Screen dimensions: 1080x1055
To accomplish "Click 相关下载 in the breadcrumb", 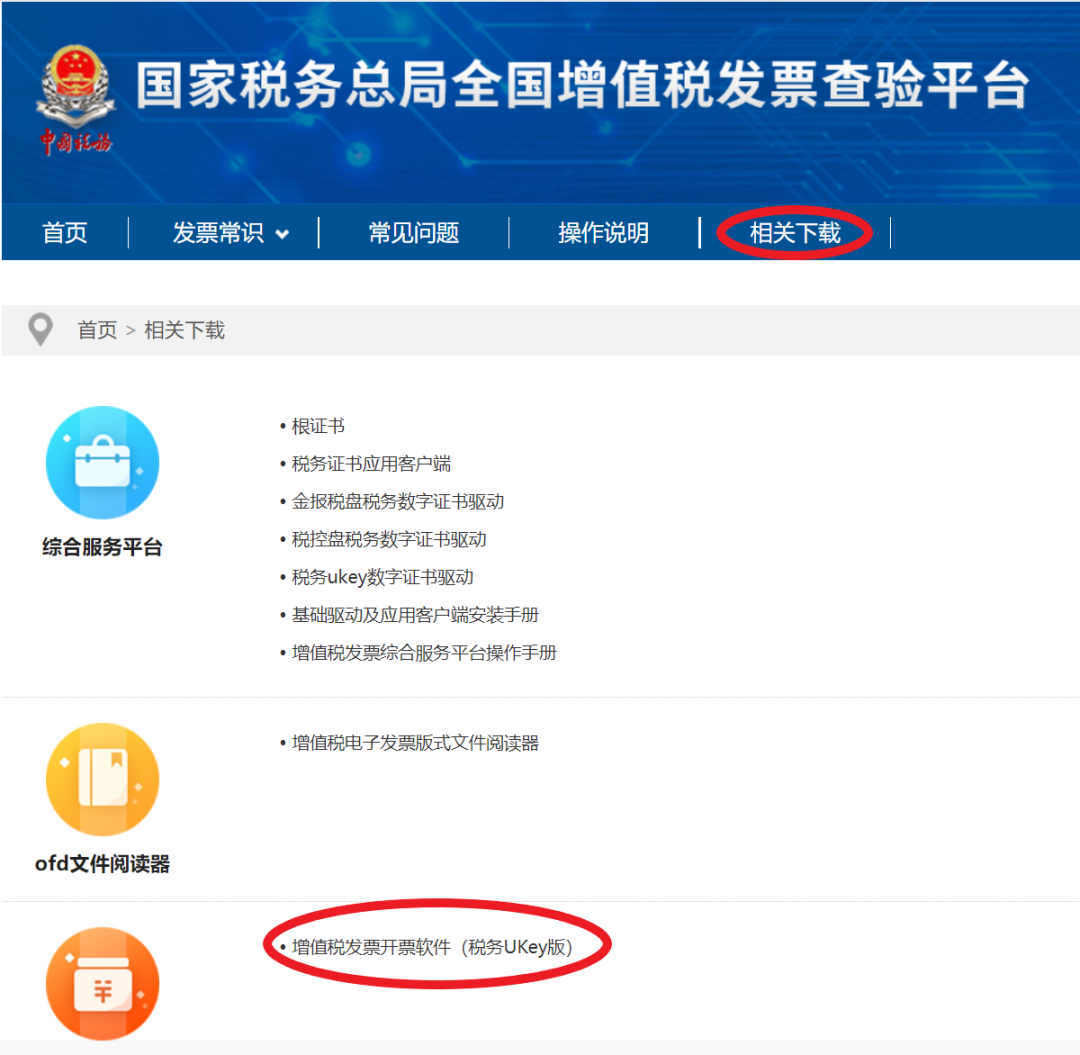I will tap(185, 330).
